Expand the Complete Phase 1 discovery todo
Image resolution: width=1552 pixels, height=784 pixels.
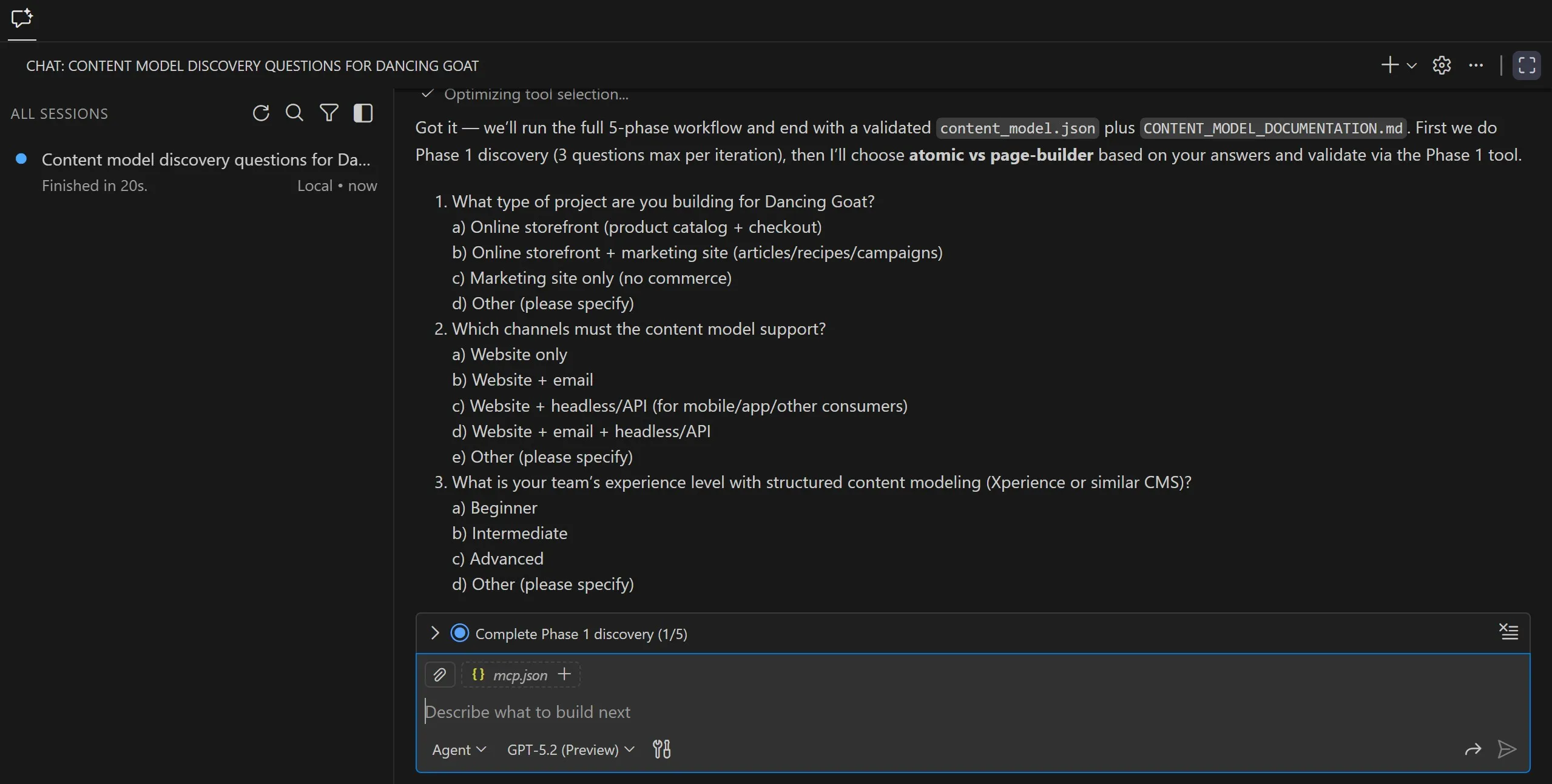click(434, 633)
